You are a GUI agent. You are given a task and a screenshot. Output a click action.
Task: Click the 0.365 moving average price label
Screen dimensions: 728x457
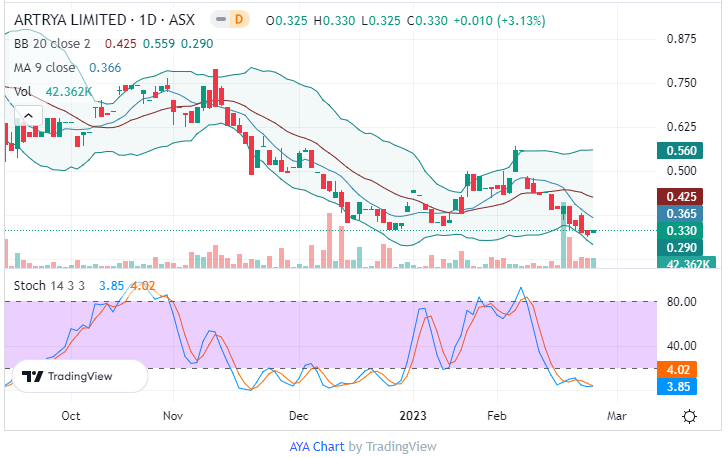click(x=684, y=214)
